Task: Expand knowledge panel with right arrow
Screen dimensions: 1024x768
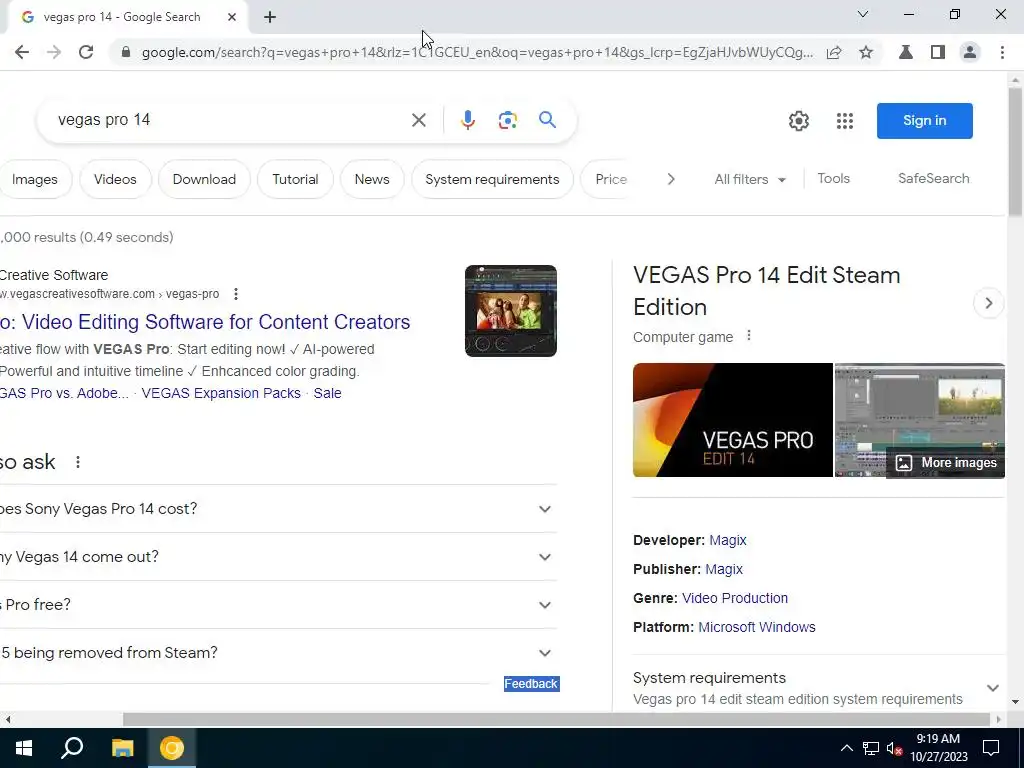Action: pos(988,304)
